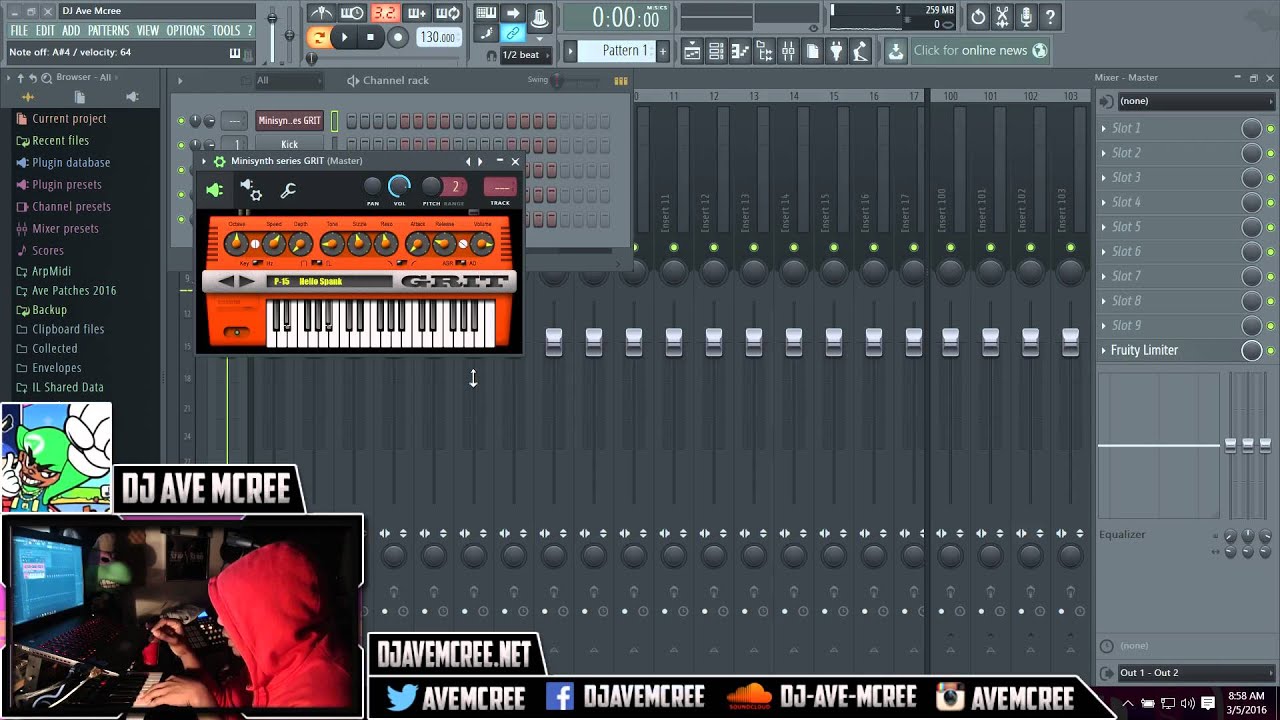Viewport: 1280px width, 720px height.
Task: Open GRIT plugin detailed settings gear
Action: [x=251, y=189]
